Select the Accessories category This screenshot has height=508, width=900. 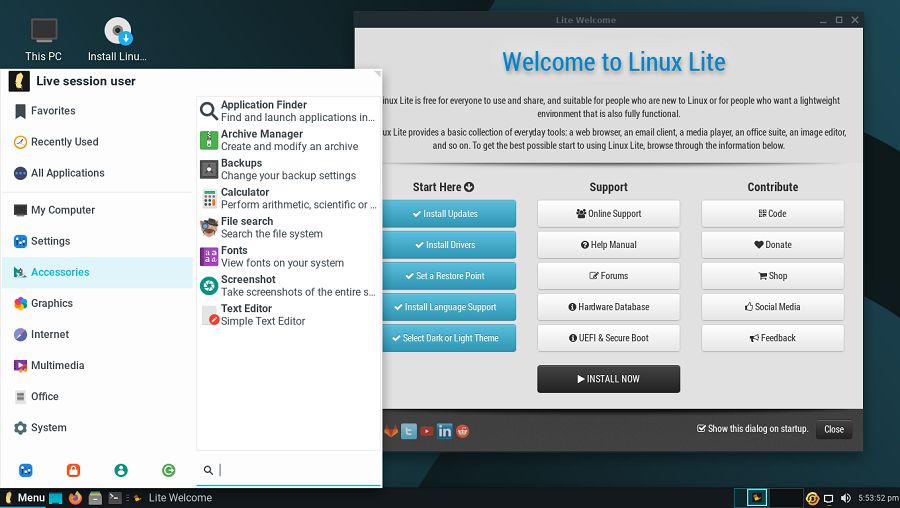click(x=98, y=272)
